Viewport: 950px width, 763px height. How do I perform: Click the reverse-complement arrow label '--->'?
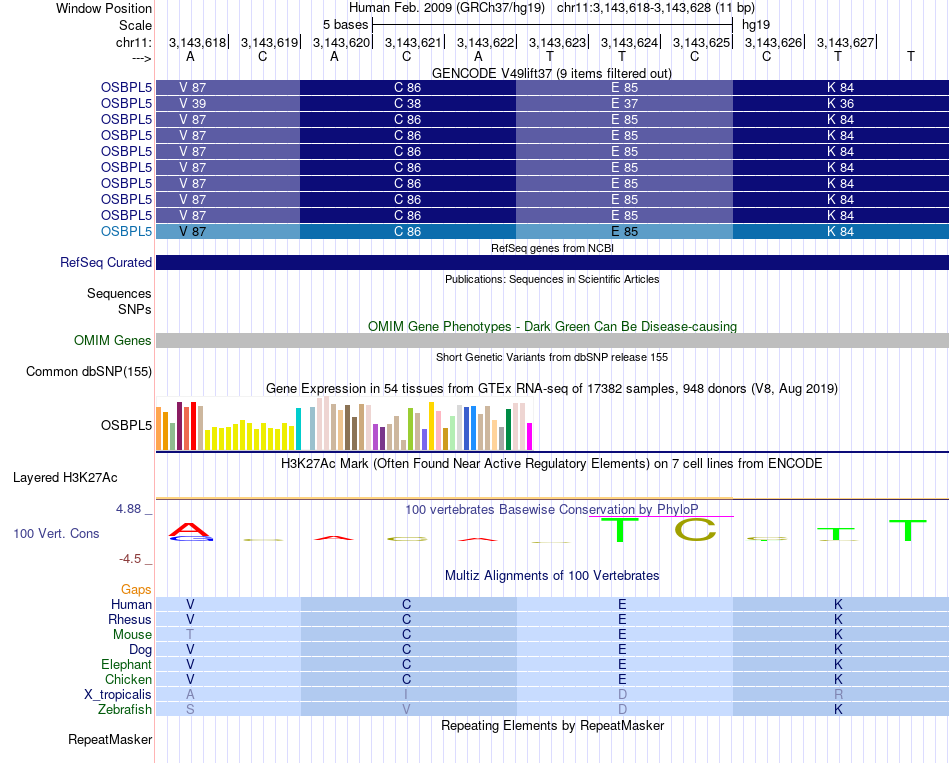(142, 58)
